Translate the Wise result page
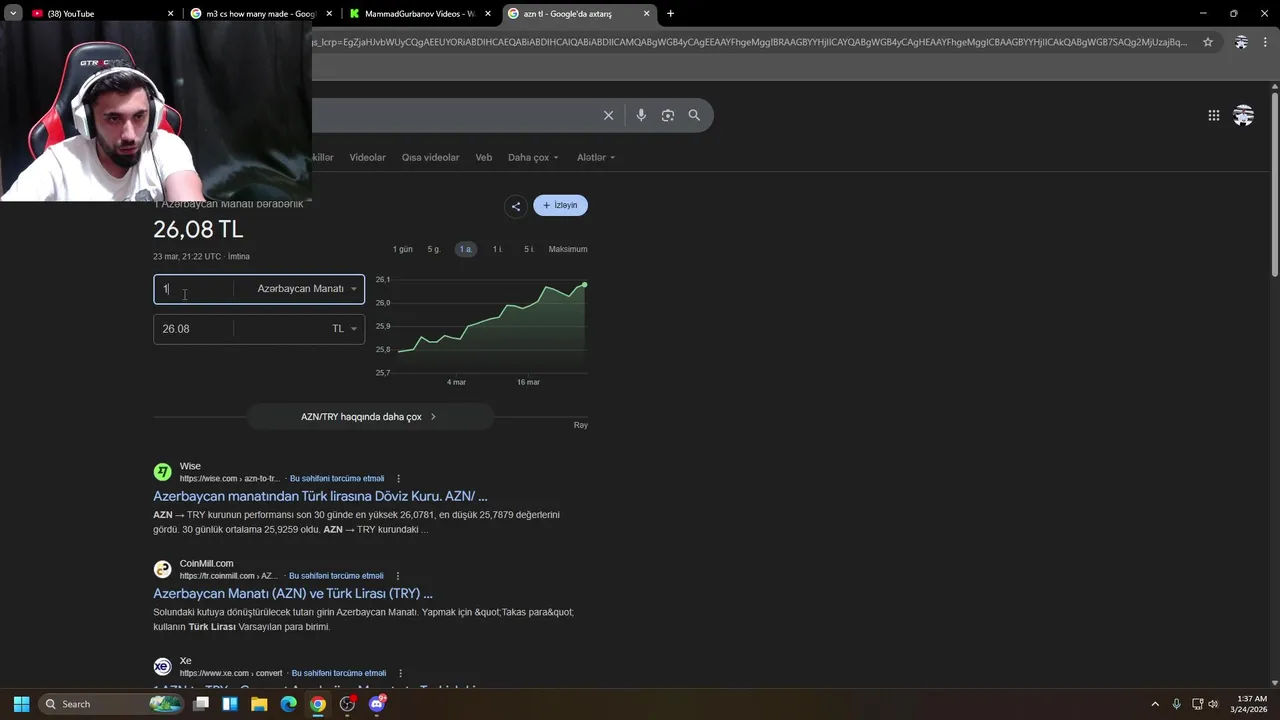Image resolution: width=1280 pixels, height=720 pixels. (x=337, y=479)
